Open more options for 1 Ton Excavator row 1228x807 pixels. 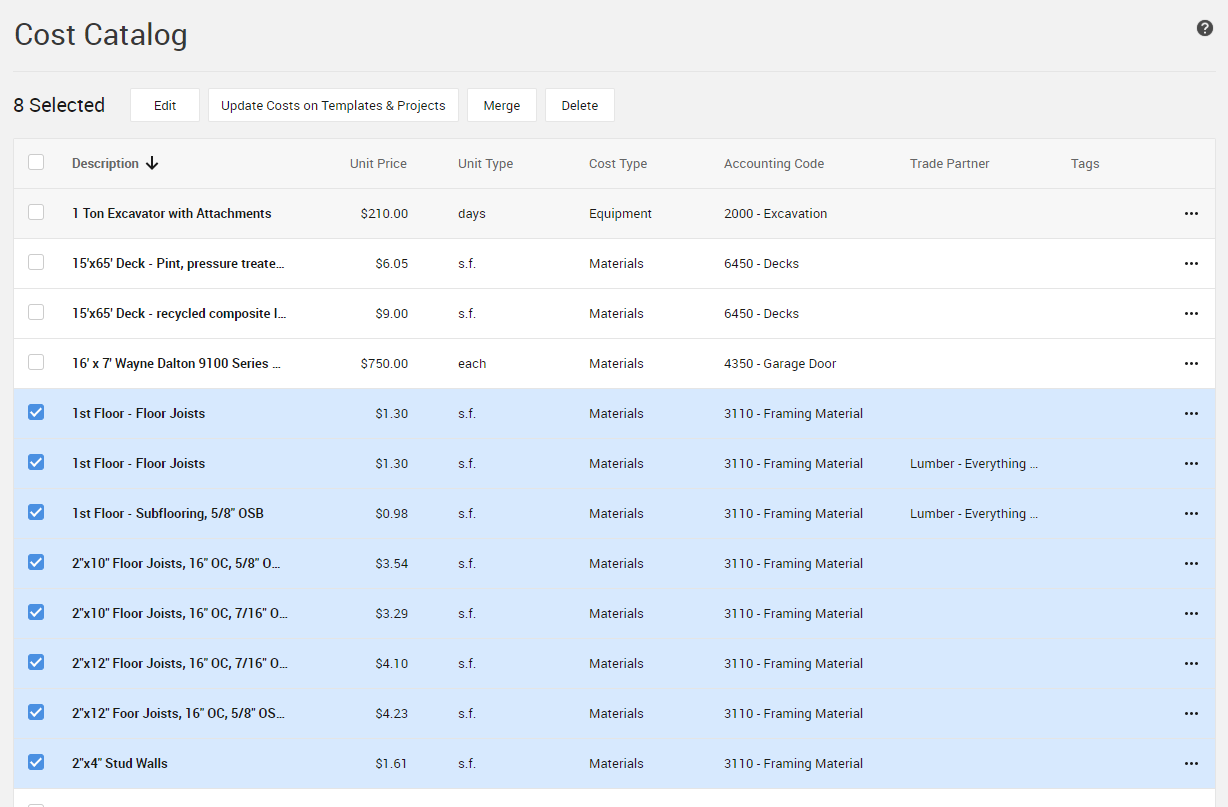pyautogui.click(x=1191, y=214)
